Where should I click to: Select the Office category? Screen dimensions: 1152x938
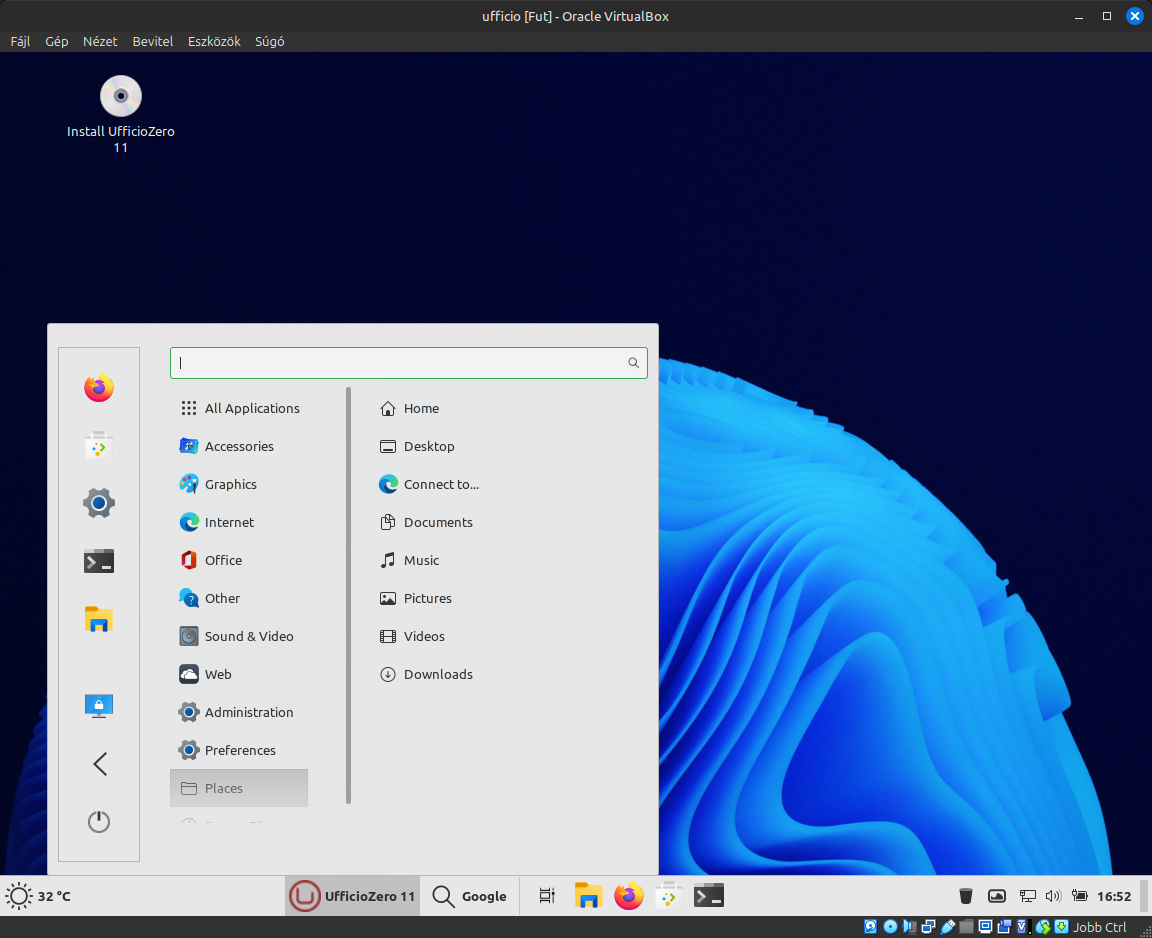tap(239, 560)
